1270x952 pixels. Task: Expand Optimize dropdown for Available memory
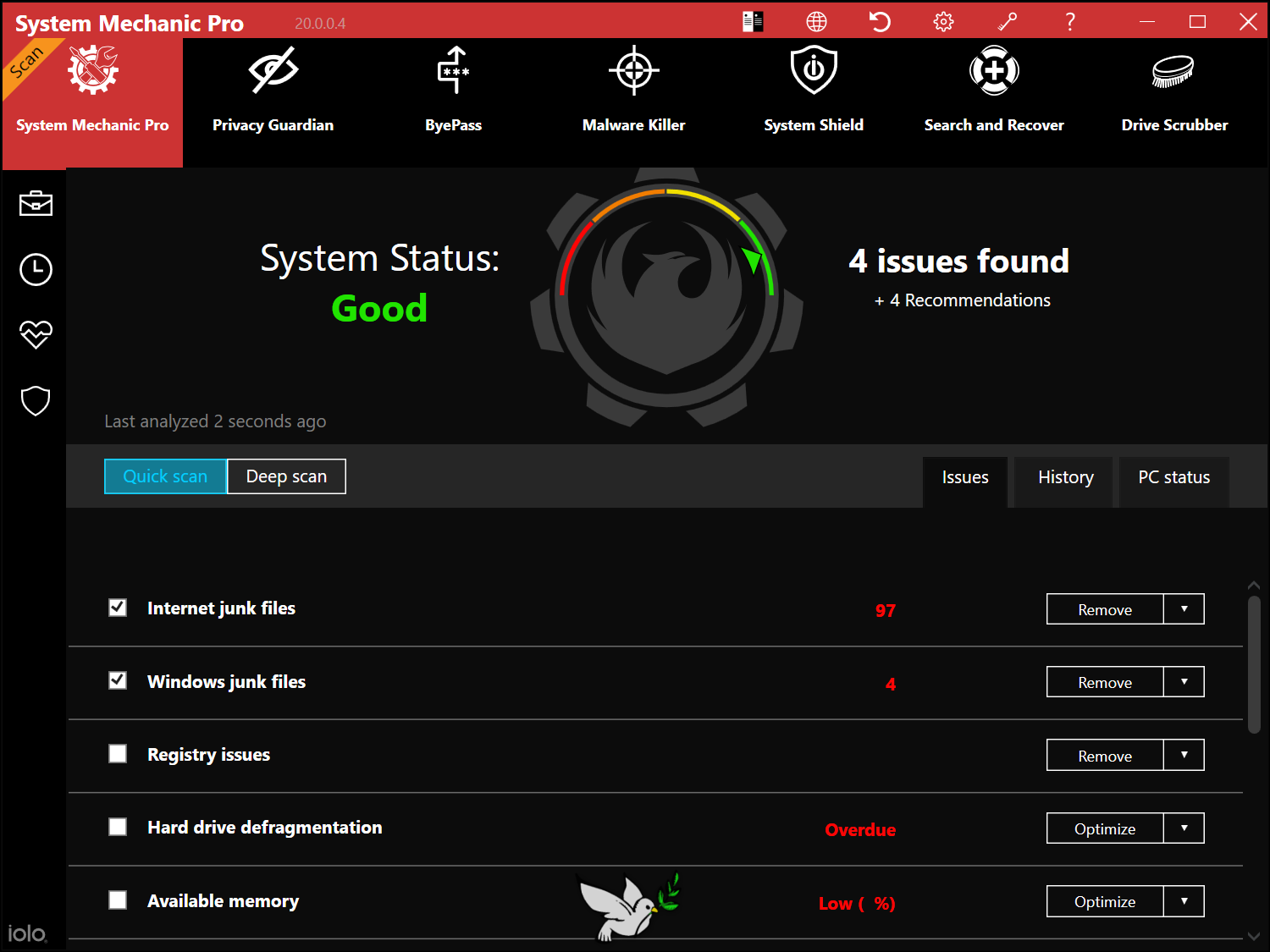click(x=1184, y=902)
